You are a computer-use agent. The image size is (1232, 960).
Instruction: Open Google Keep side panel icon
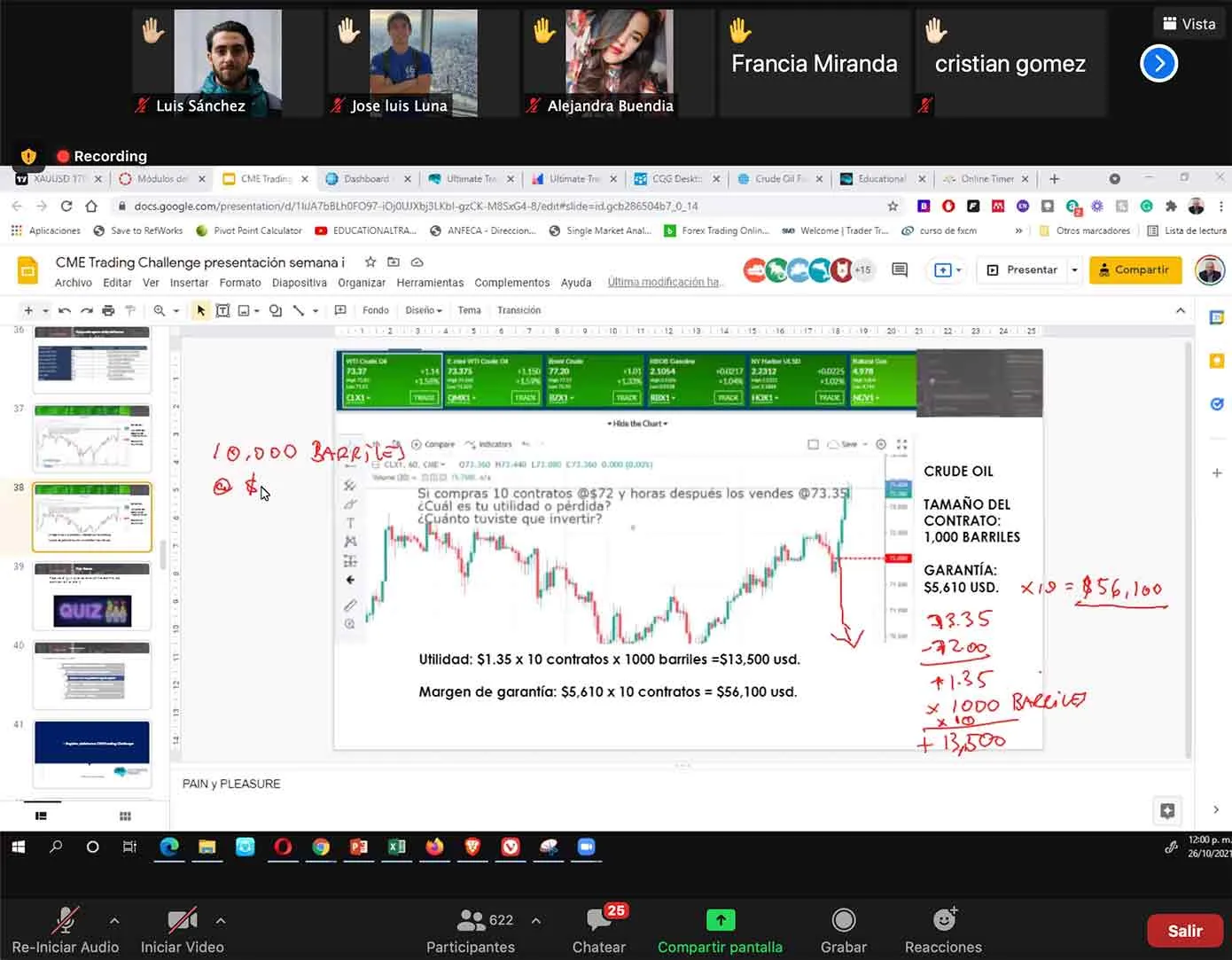point(1217,361)
